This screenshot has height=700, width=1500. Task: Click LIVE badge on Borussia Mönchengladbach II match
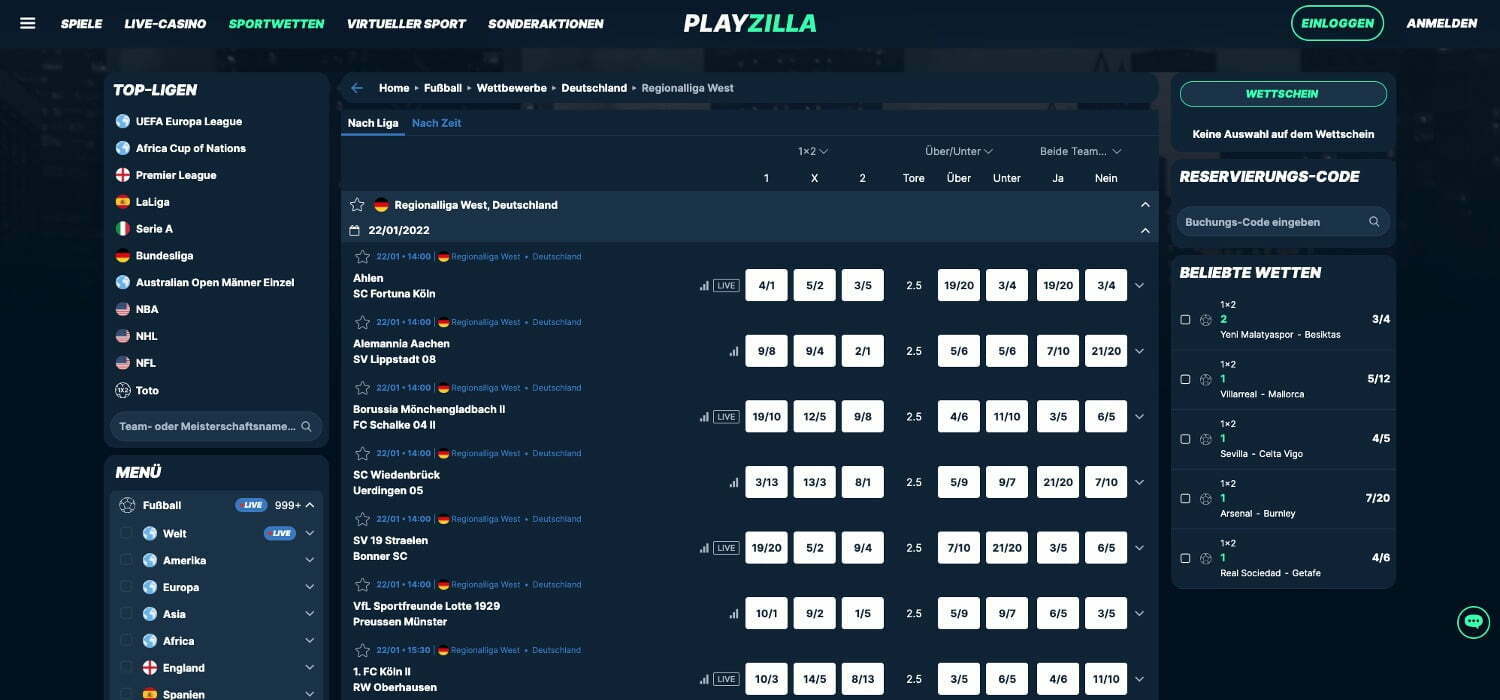726,417
